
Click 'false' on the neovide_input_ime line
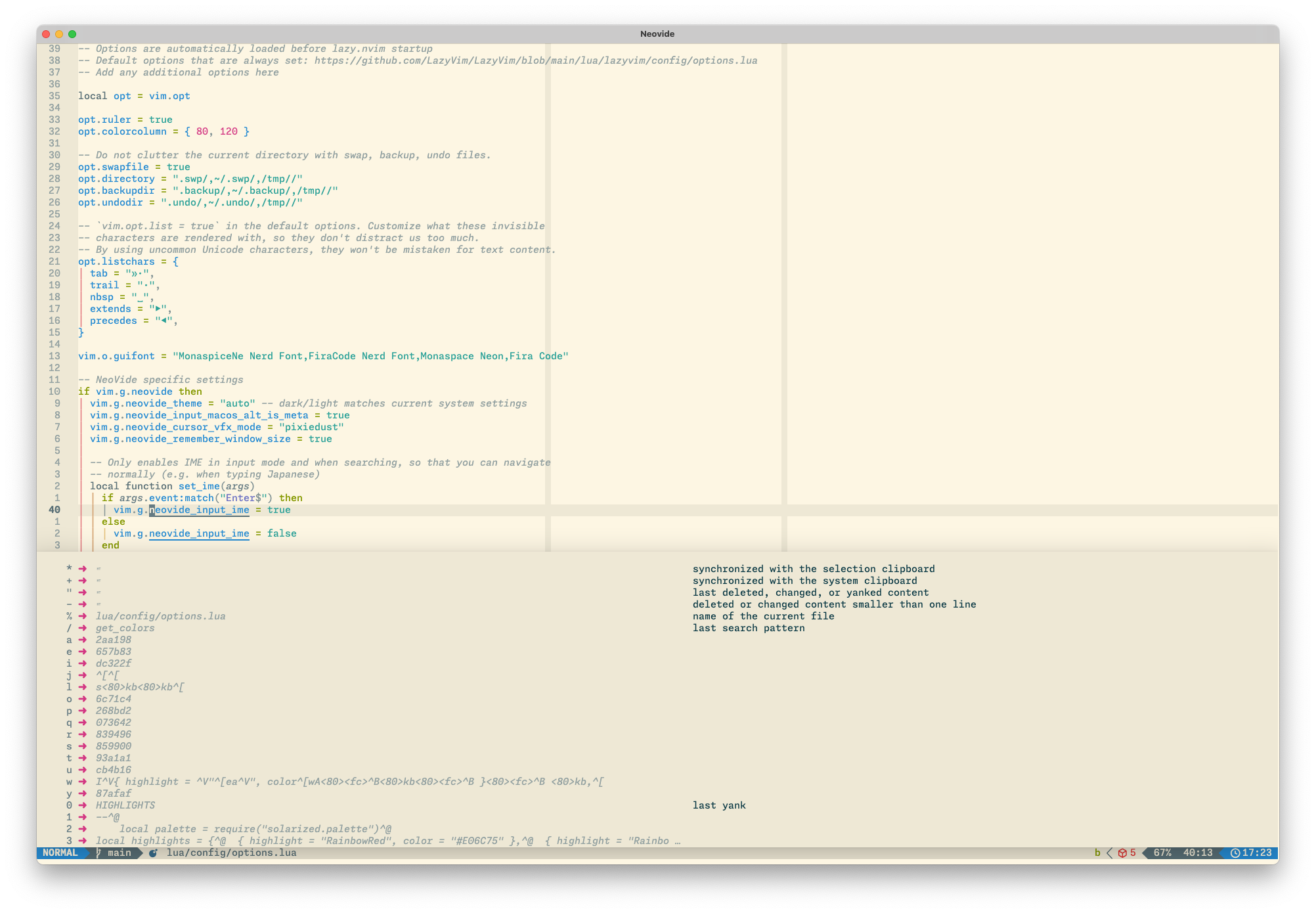coord(282,533)
